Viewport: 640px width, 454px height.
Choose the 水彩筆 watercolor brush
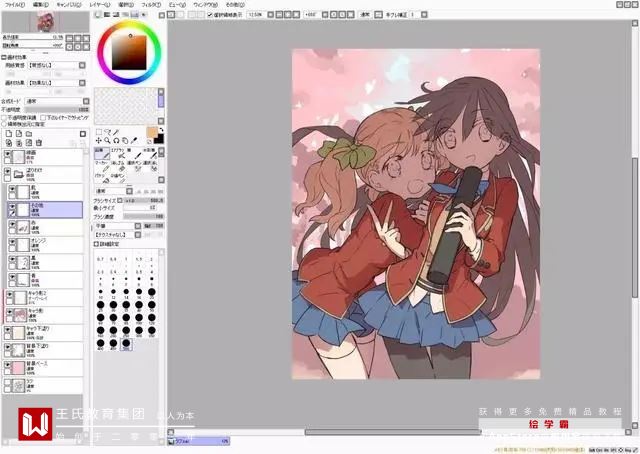point(149,153)
